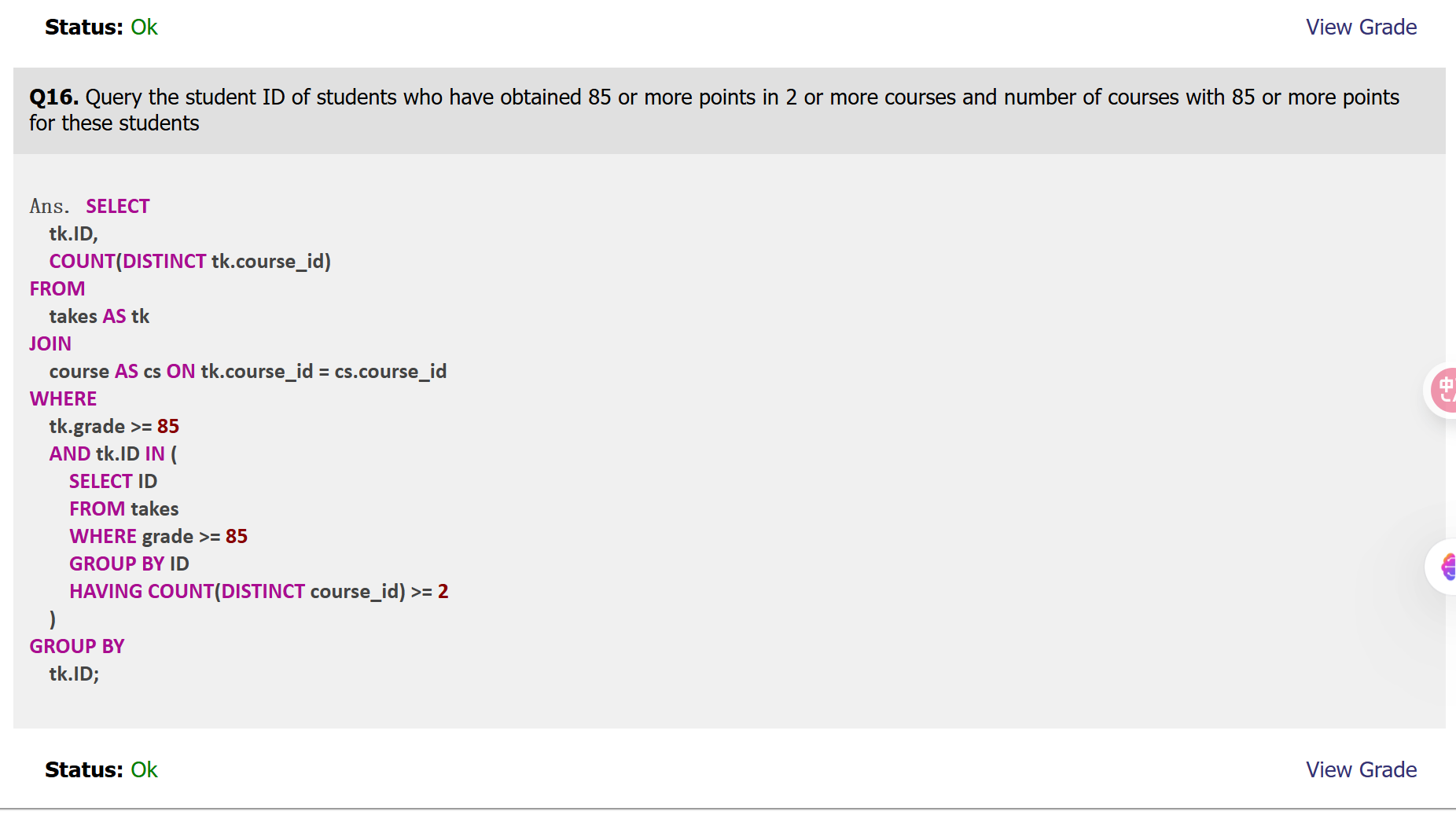Click COUNT(DISTINCT tk.course_id) line in answer
This screenshot has height=815, width=1456.
[x=189, y=261]
